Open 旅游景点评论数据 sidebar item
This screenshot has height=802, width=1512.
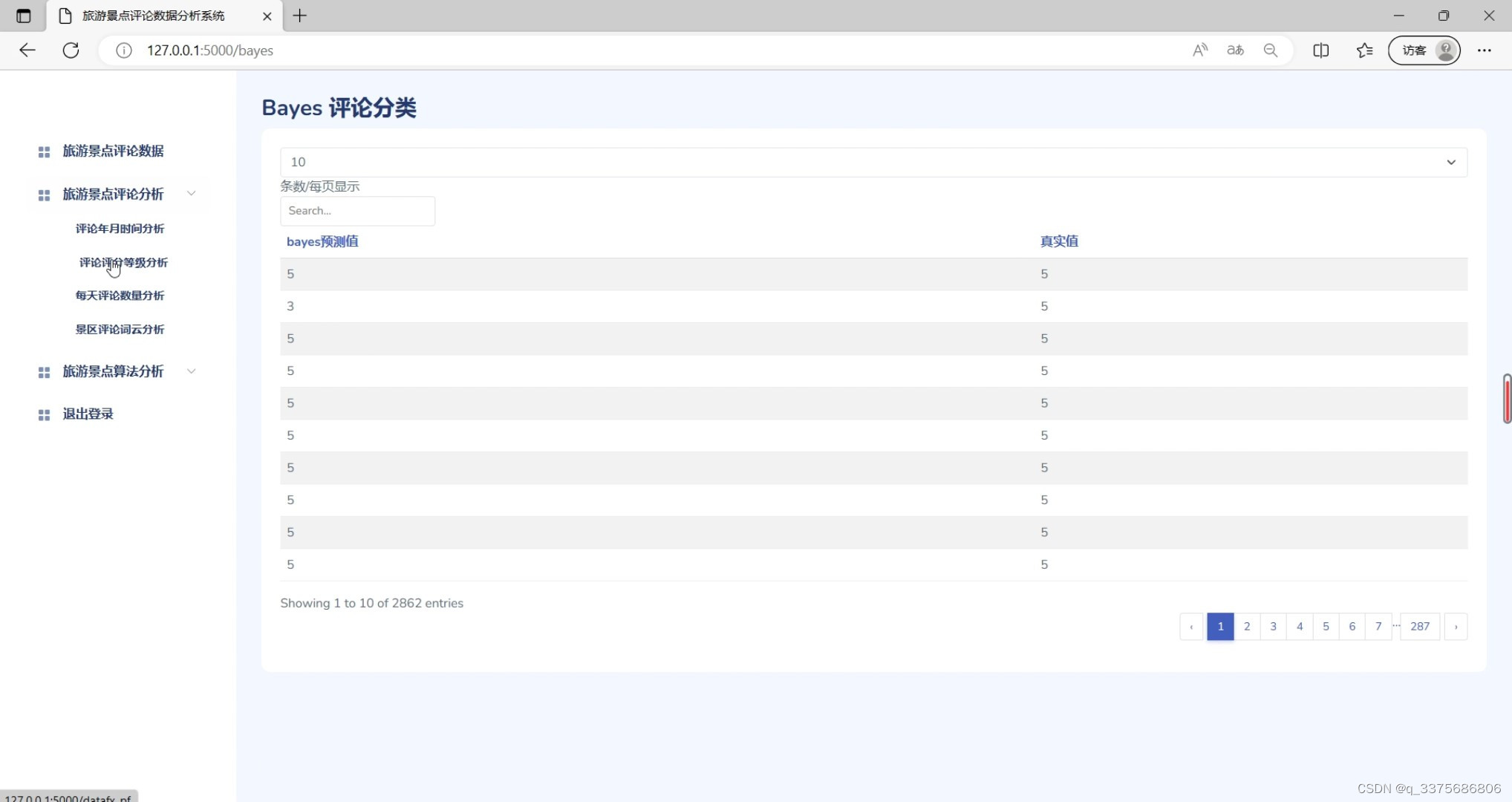tap(113, 151)
